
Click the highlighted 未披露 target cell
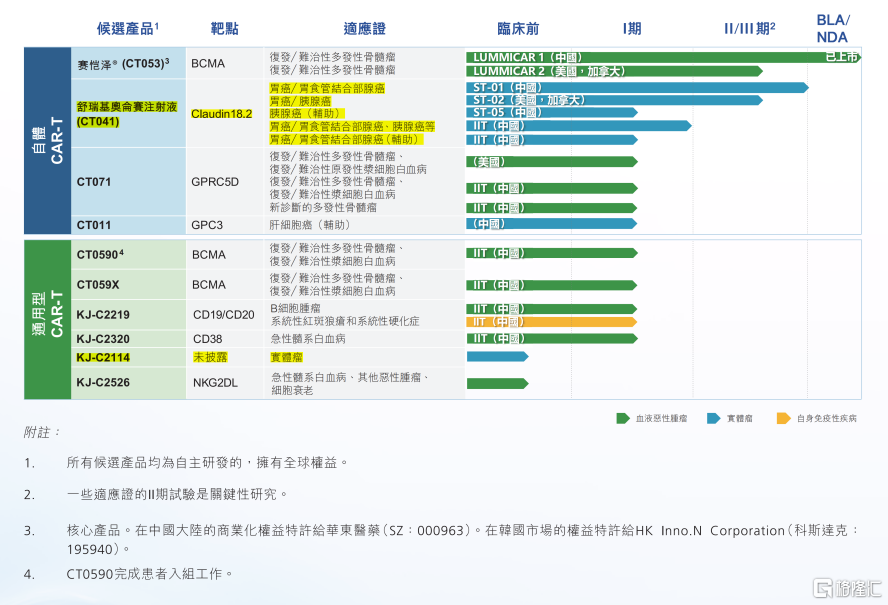(210, 357)
